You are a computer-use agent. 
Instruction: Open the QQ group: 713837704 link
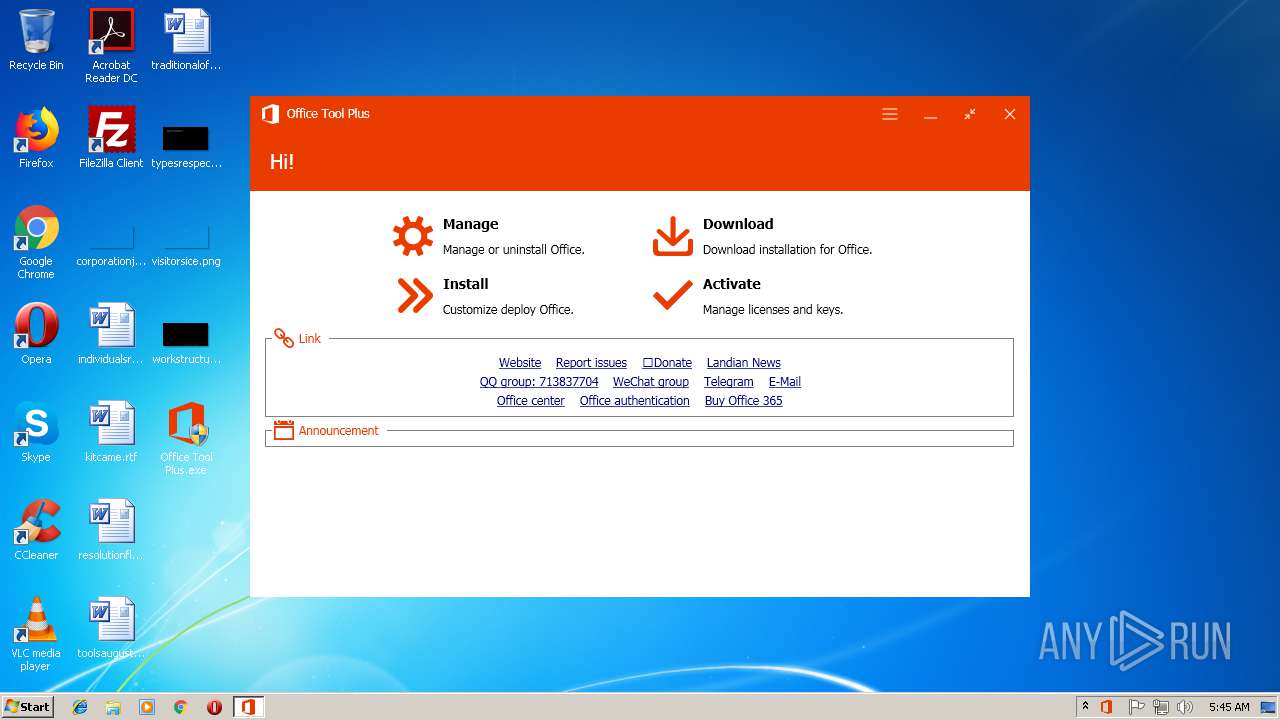539,382
